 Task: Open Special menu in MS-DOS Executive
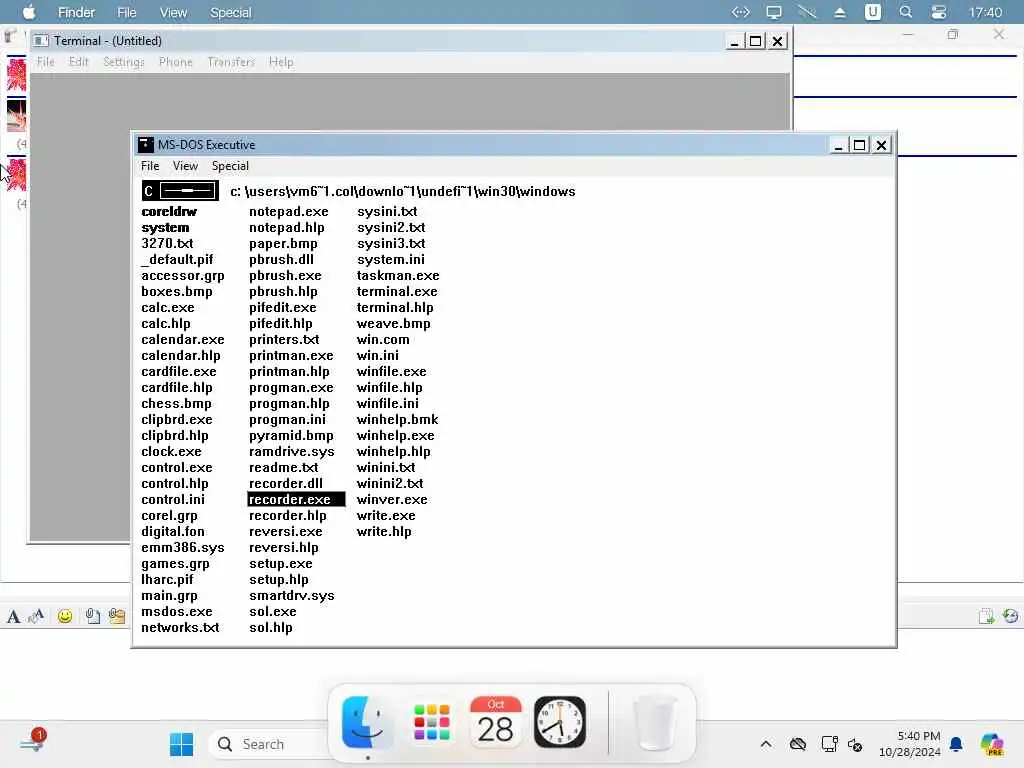click(230, 166)
